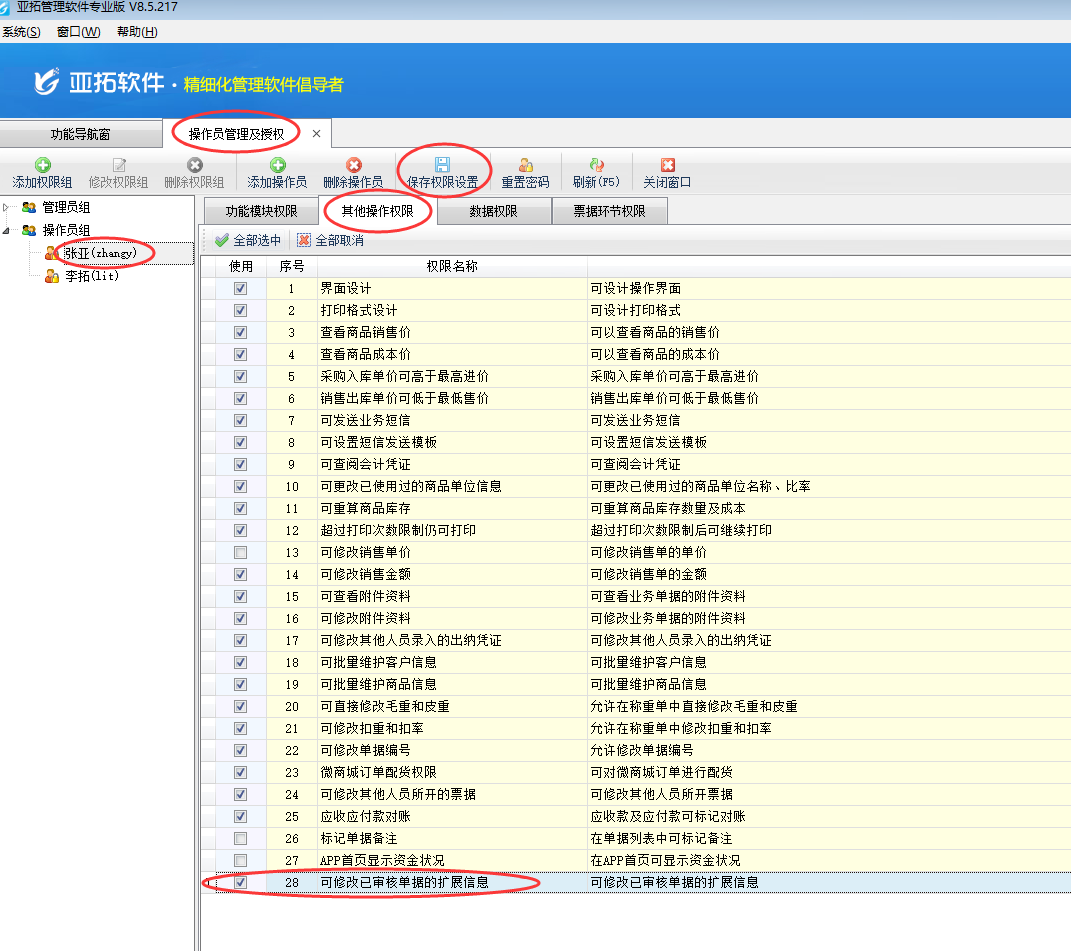The image size is (1071, 951).
Task: Sort by the 权限名称 column header
Action: click(x=451, y=266)
